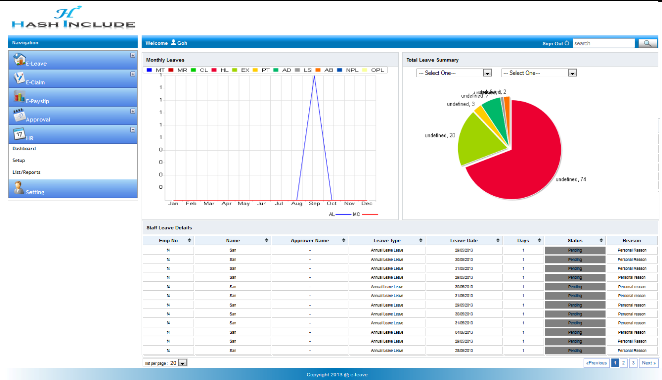Click the Approval stamp icon
The height and width of the screenshot is (380, 662).
(19, 115)
